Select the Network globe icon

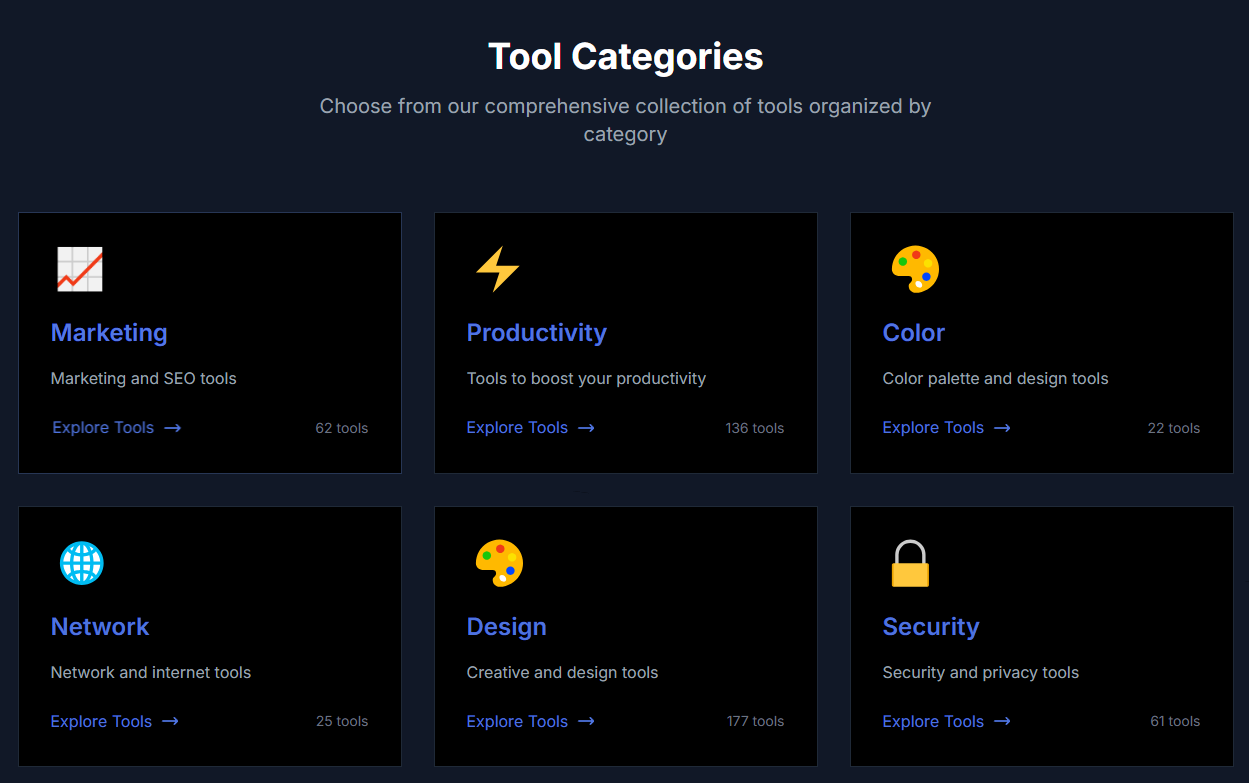81,562
